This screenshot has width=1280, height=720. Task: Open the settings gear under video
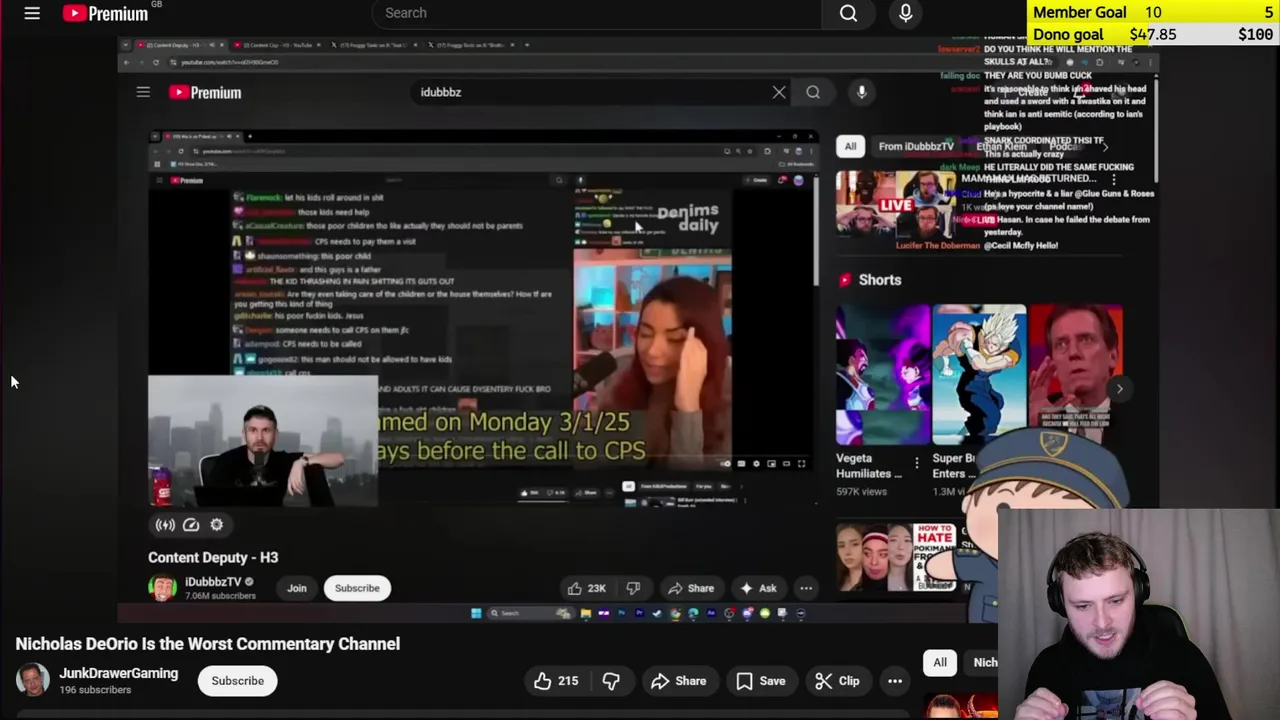(x=217, y=525)
